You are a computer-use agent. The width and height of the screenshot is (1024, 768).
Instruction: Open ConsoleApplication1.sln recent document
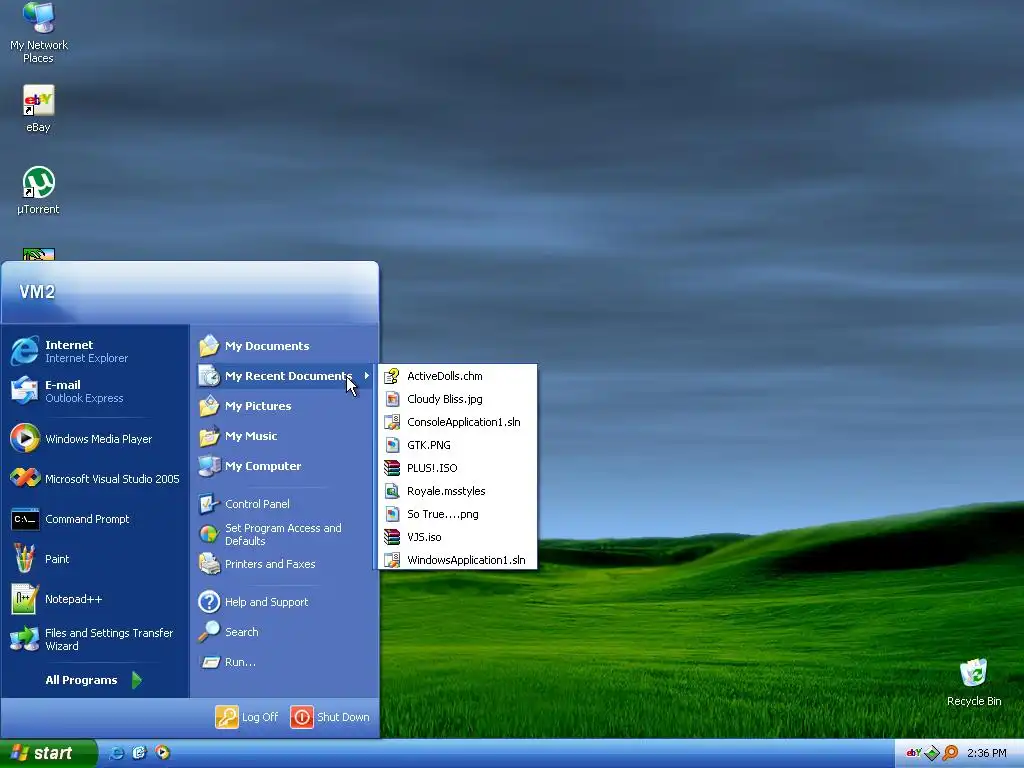[x=457, y=422]
